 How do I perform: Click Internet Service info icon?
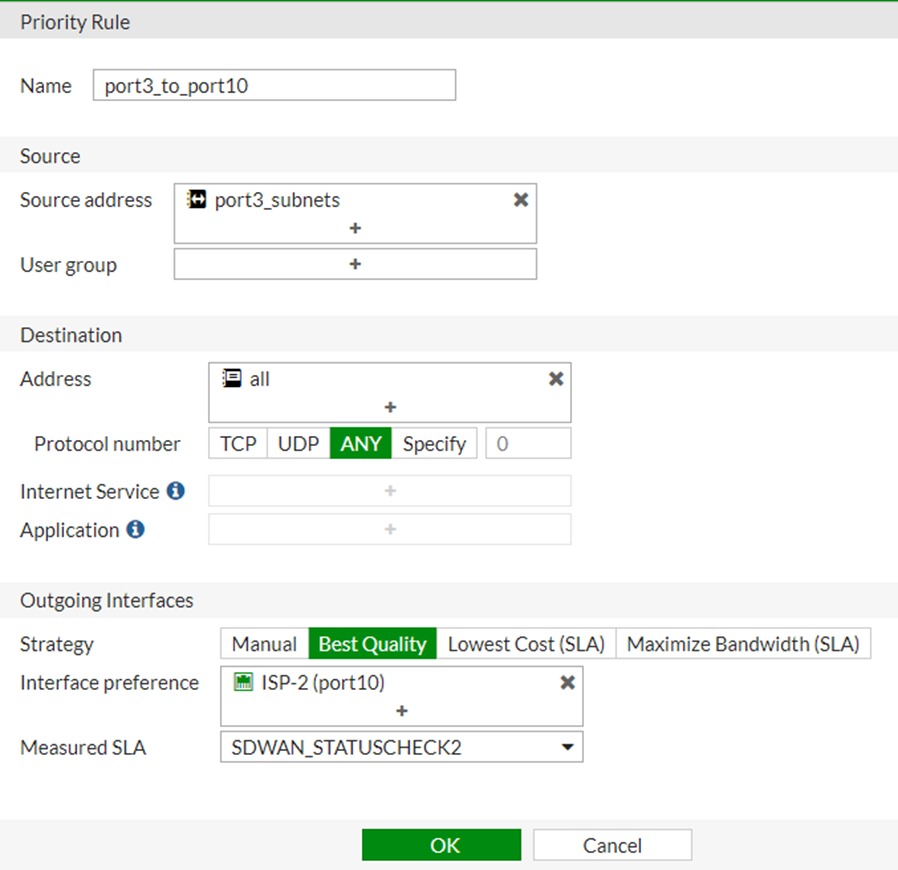(x=176, y=491)
